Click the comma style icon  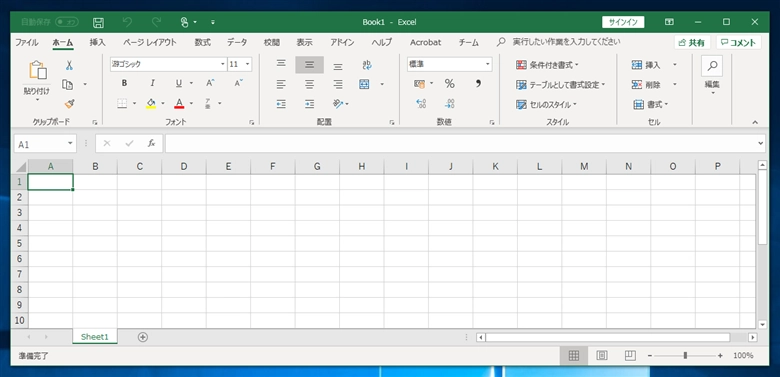click(x=478, y=84)
